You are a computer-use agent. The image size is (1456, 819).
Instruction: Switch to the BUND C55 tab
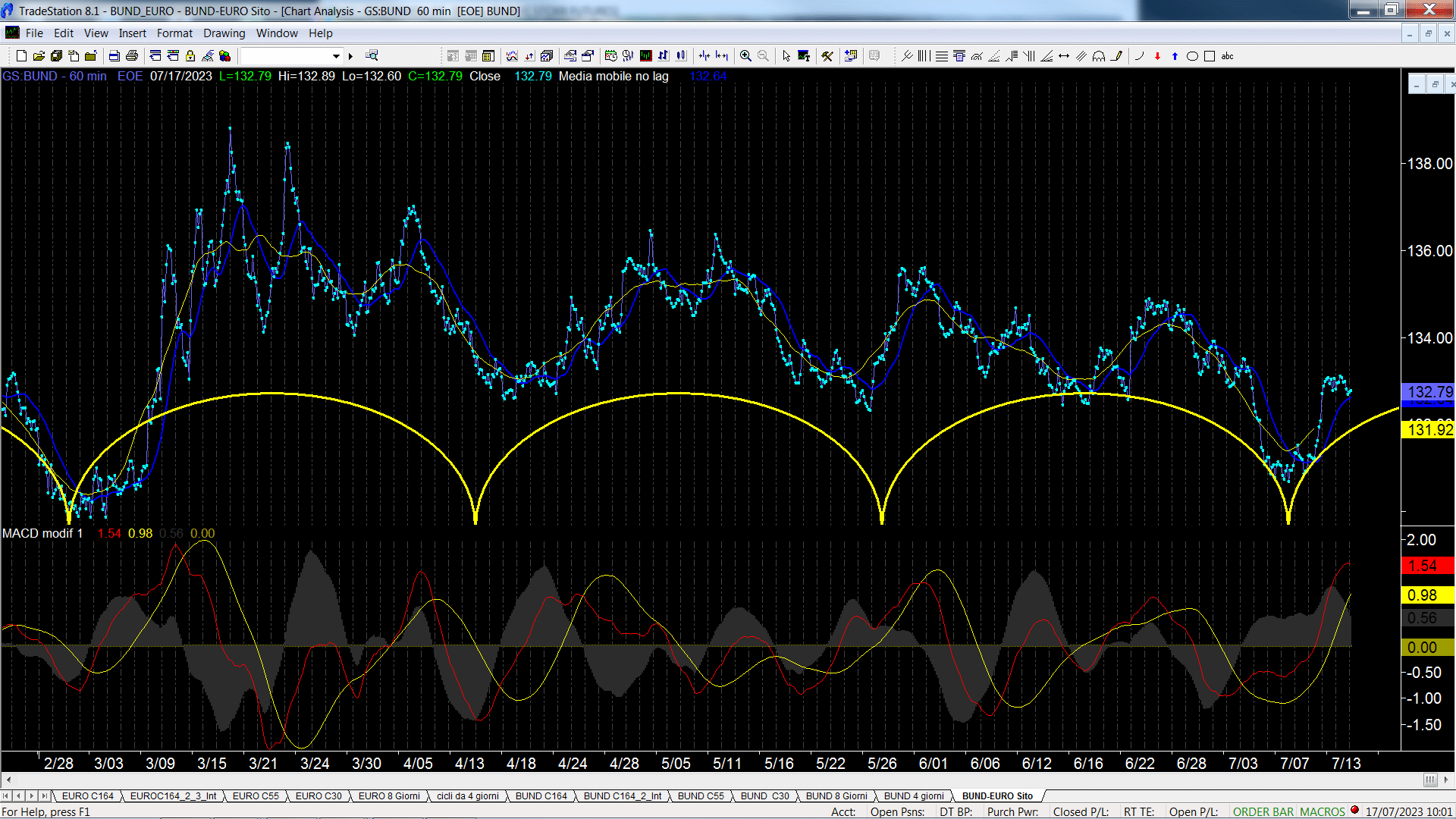pyautogui.click(x=701, y=795)
